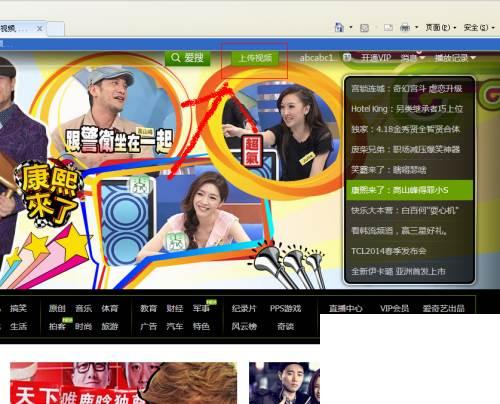This screenshot has width=500, height=404.
Task: Expand the home icon dropdown arrow
Action: pyautogui.click(x=351, y=27)
